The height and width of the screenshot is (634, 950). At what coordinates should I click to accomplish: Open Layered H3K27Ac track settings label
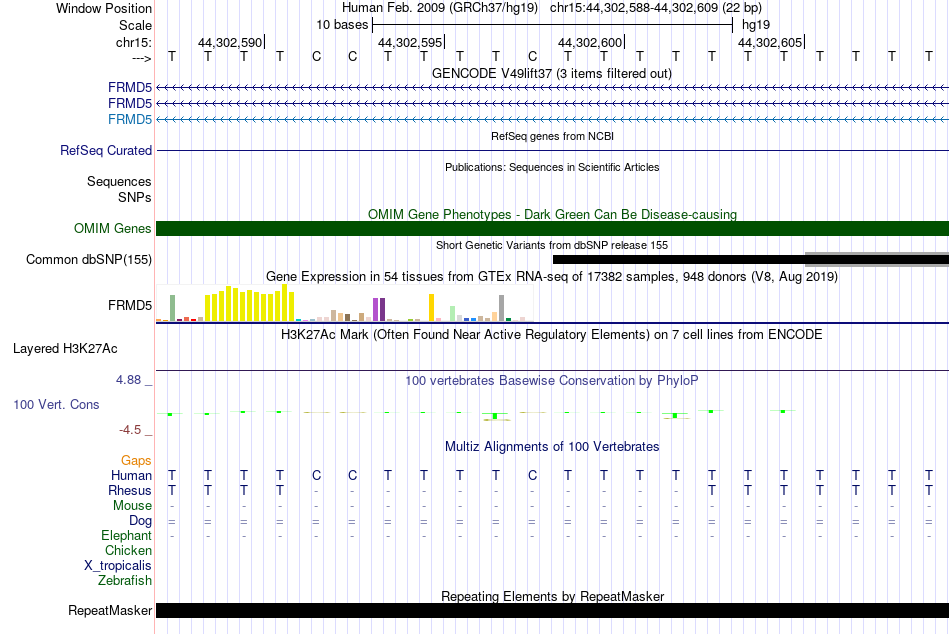(x=65, y=349)
